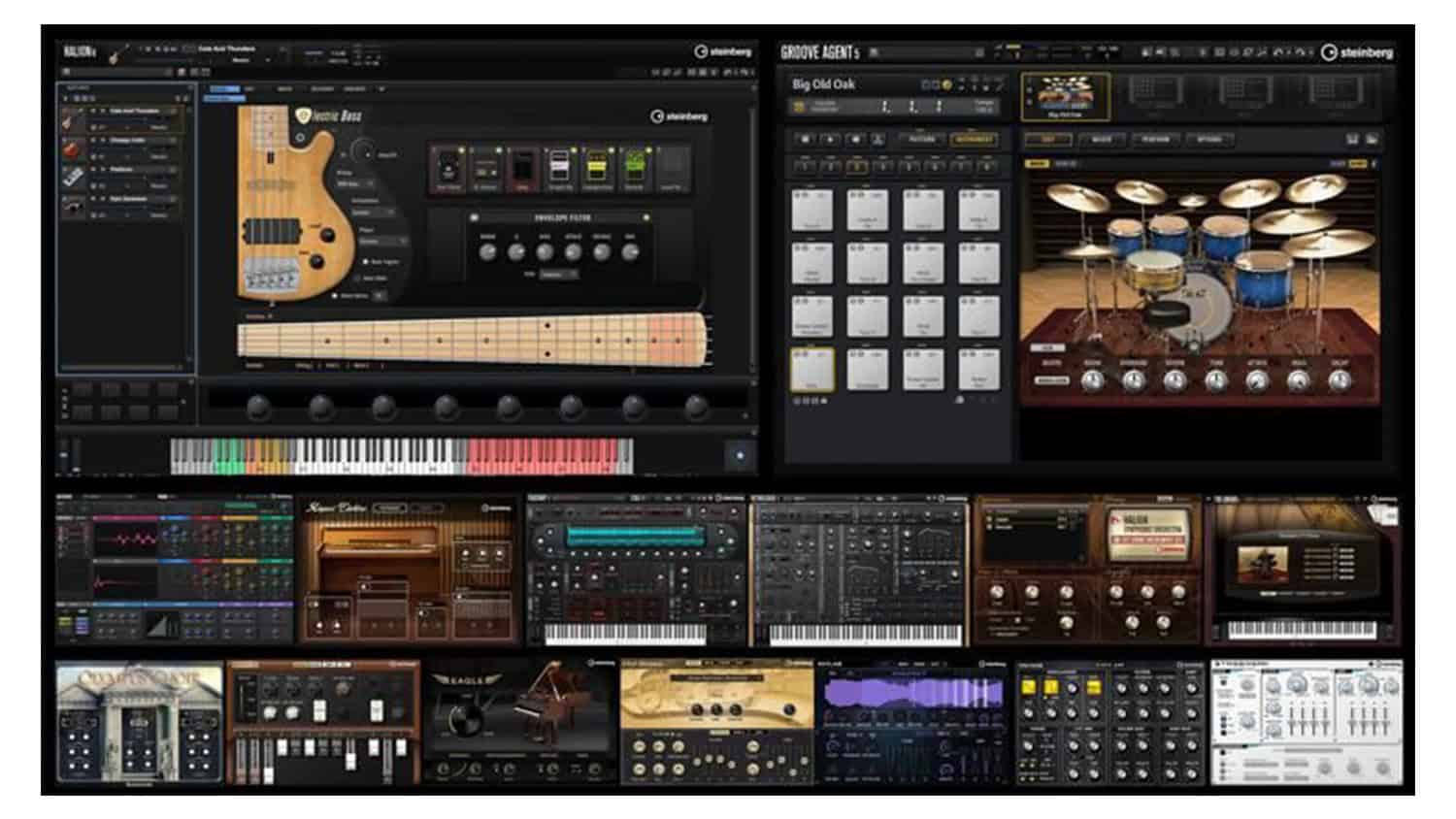Screen dimensions: 1456x819
Task: Click Record button above Groove Agent pads
Action: point(855,140)
